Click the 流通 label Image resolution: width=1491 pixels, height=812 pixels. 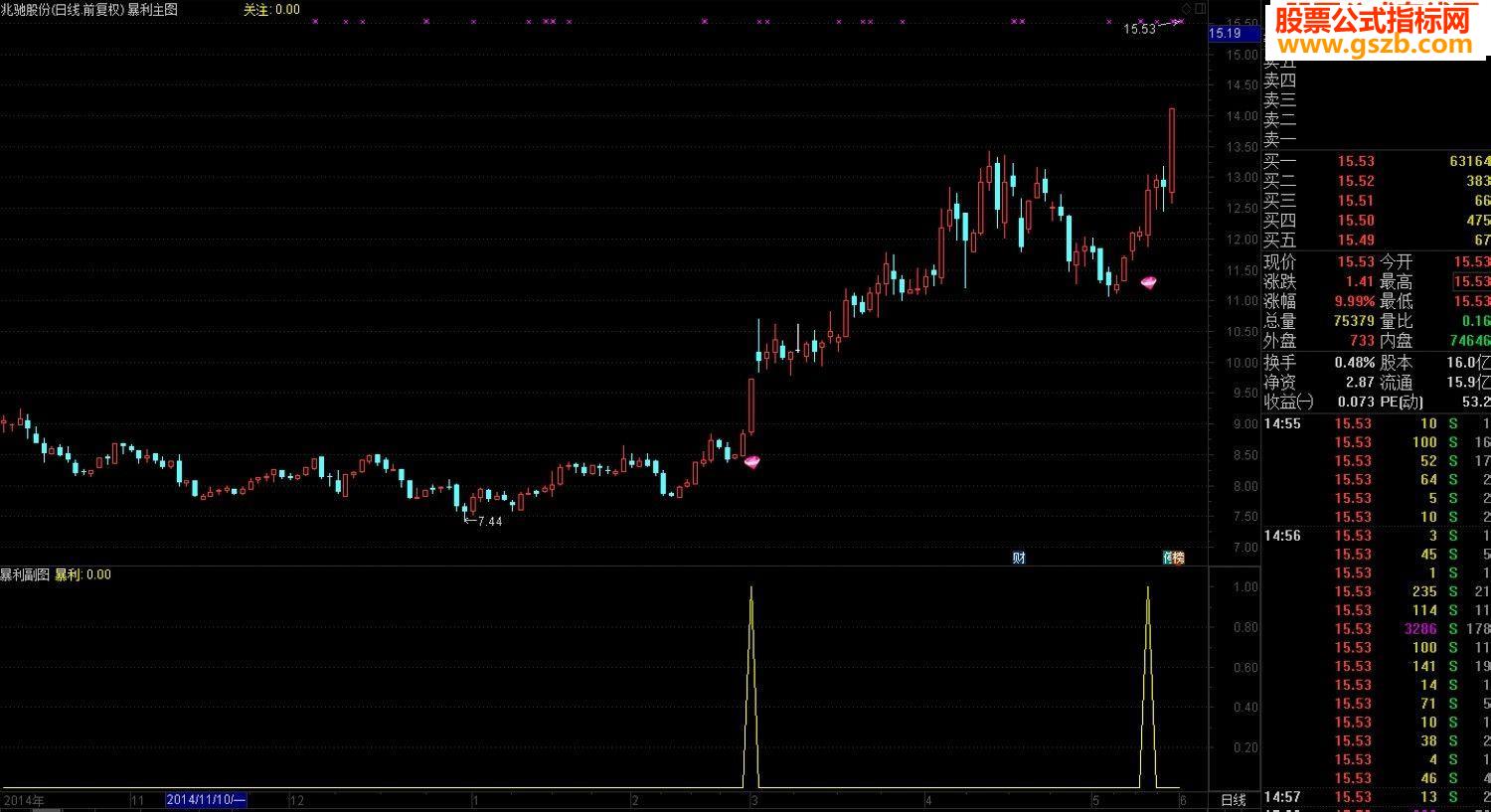tap(1396, 383)
